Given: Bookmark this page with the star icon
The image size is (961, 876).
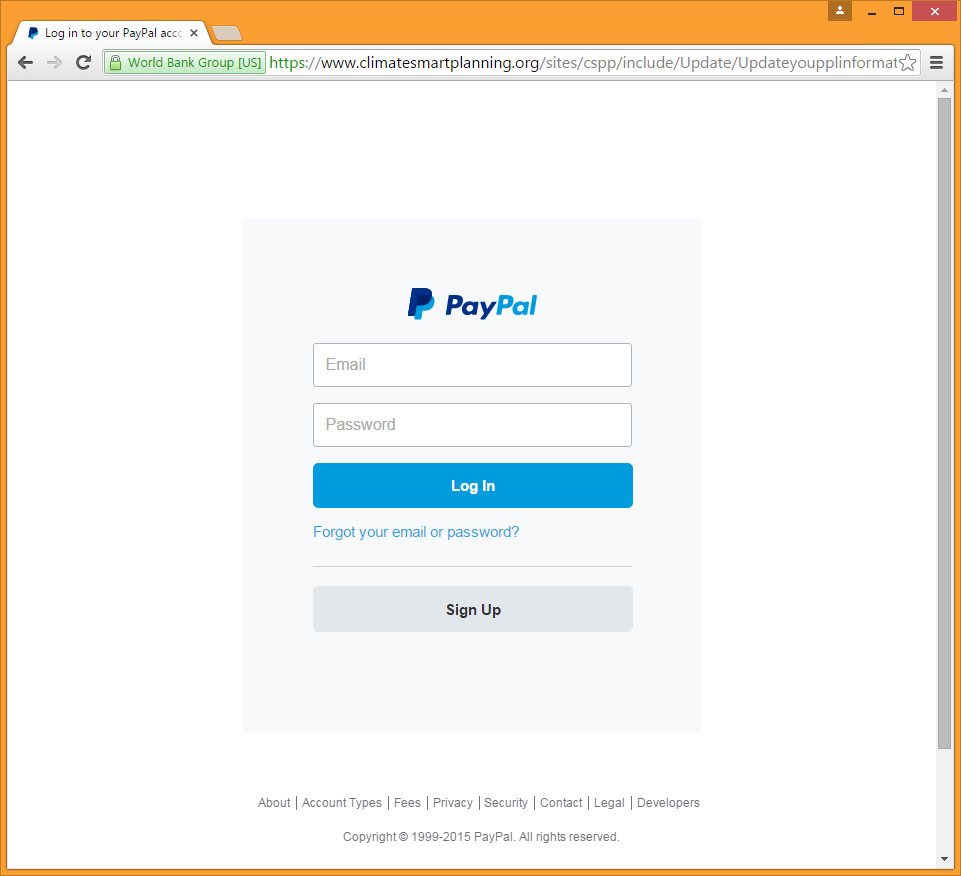Looking at the screenshot, I should (x=908, y=63).
